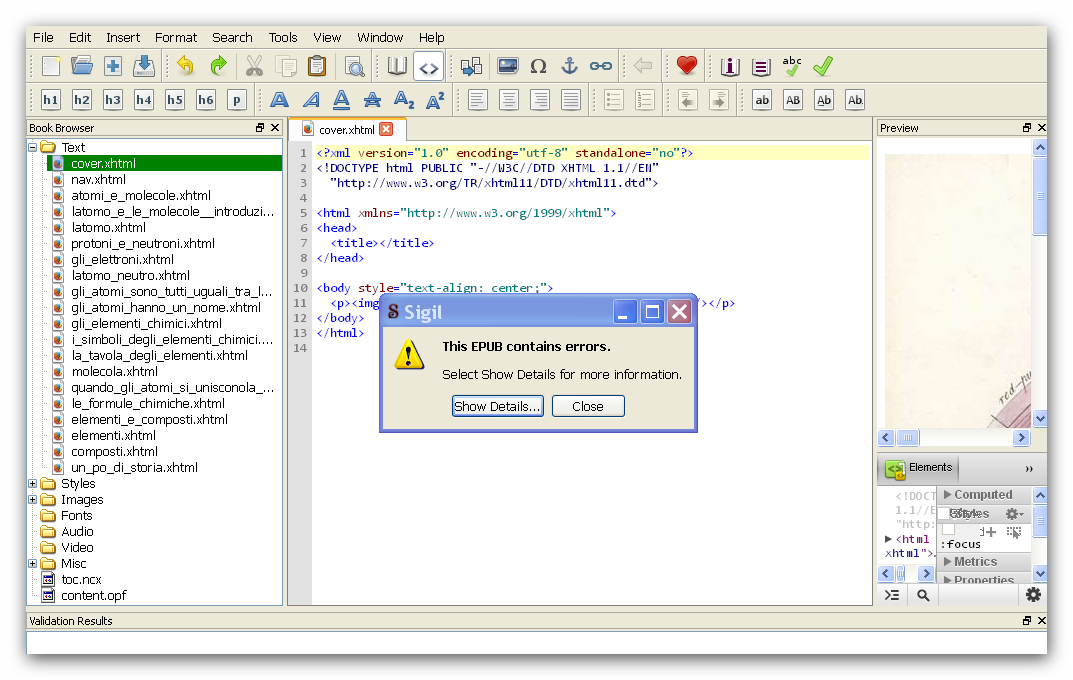Open the Metadata Editor icon
Viewport: 1073px width, 680px height.
(729, 66)
